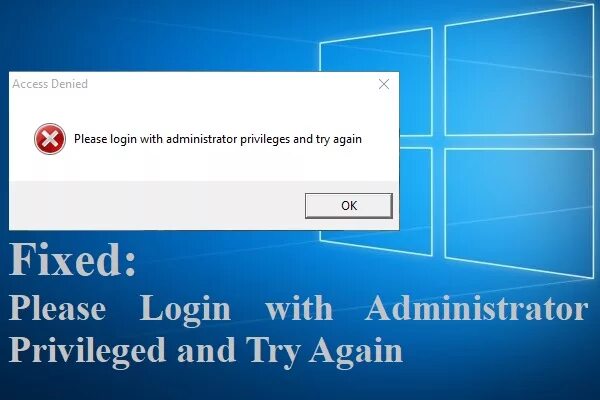
Task: Click the Access Denied title text
Action: (x=50, y=84)
